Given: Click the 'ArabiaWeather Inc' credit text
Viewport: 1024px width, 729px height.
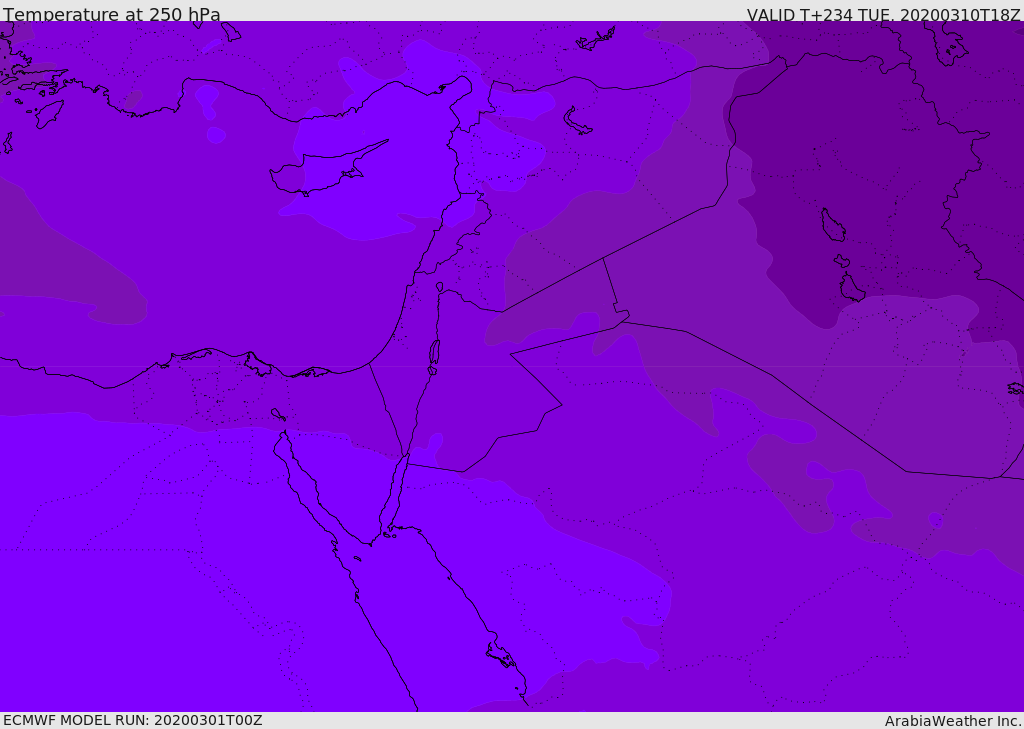Looking at the screenshot, I should click(953, 721).
